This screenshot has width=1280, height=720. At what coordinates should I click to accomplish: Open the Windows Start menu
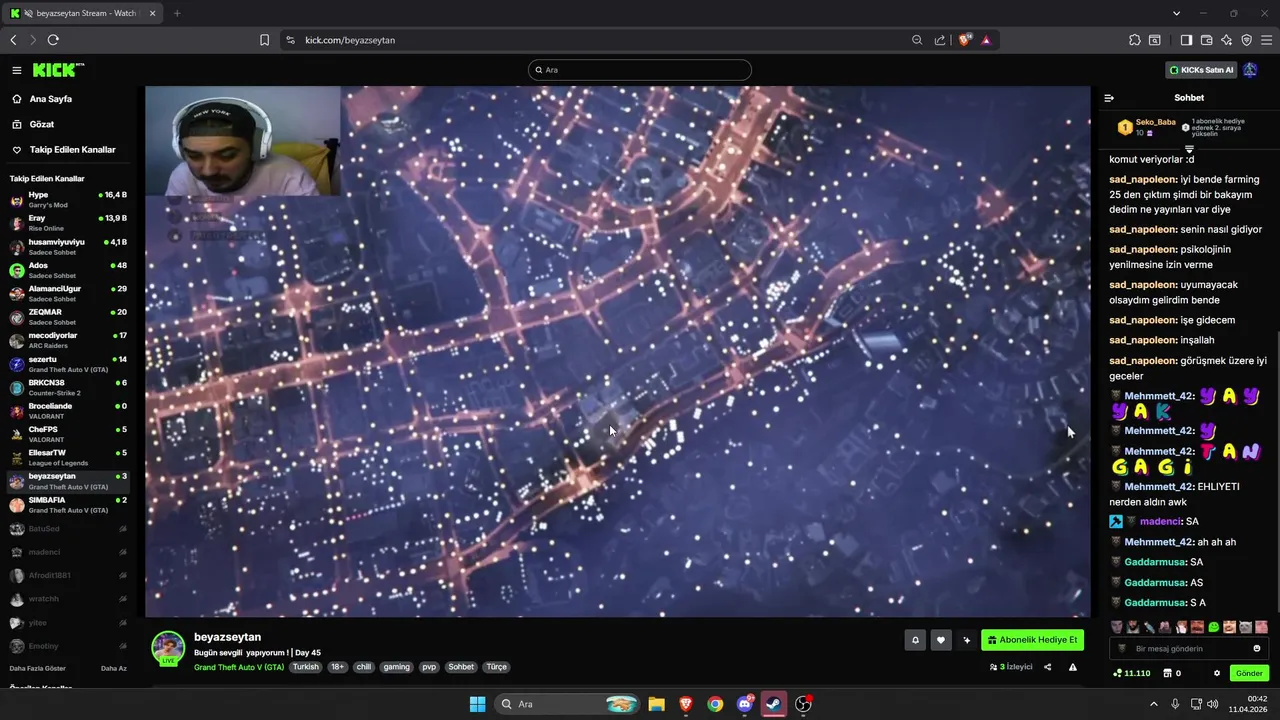[477, 704]
